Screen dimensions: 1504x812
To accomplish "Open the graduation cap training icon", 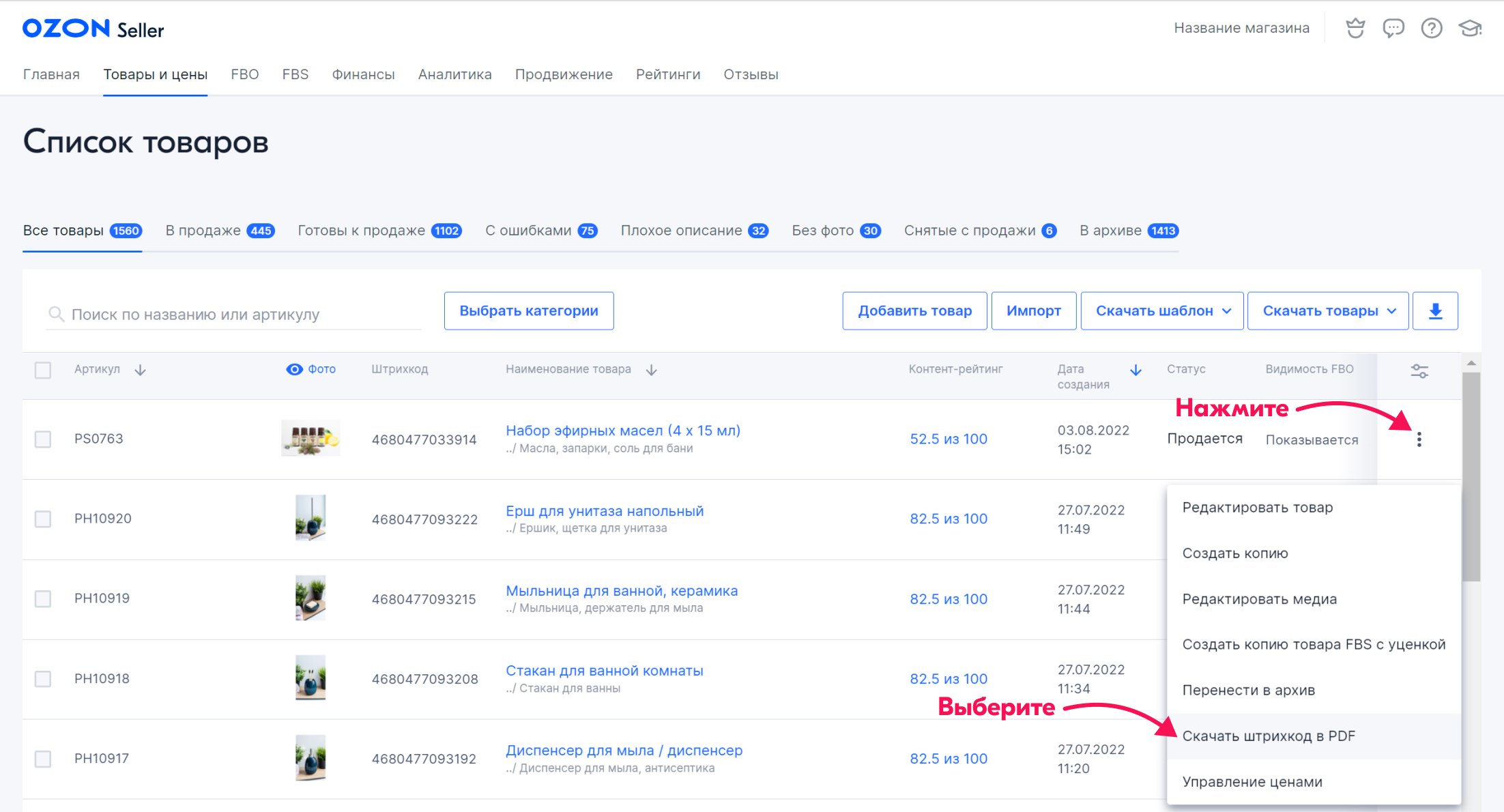I will [x=1469, y=28].
